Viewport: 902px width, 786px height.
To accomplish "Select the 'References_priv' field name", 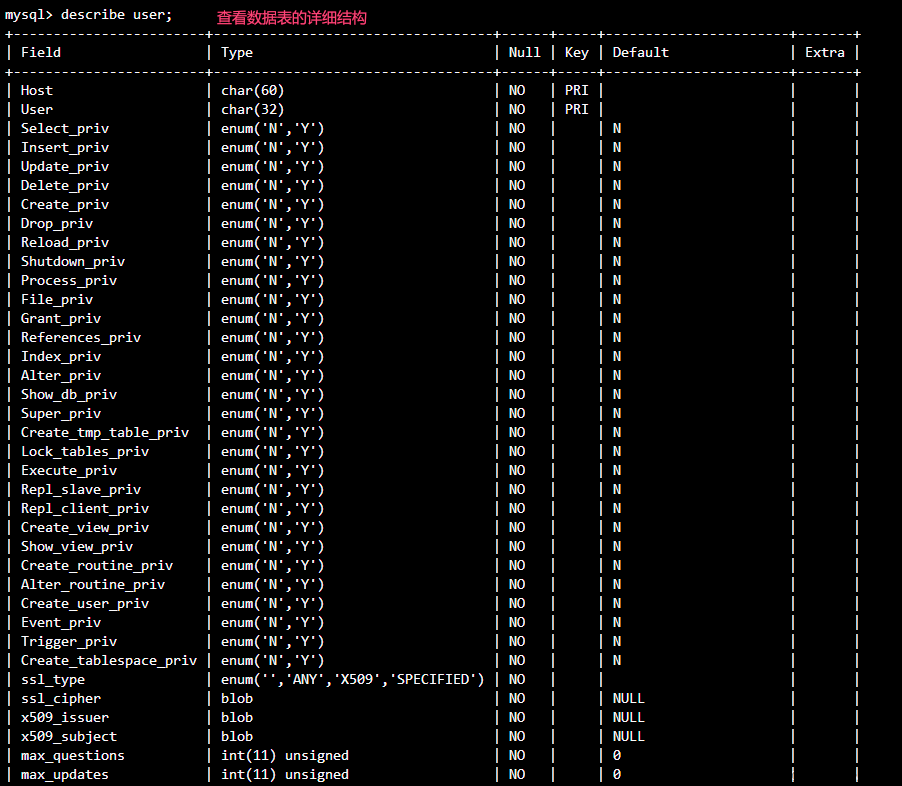I will point(81,337).
